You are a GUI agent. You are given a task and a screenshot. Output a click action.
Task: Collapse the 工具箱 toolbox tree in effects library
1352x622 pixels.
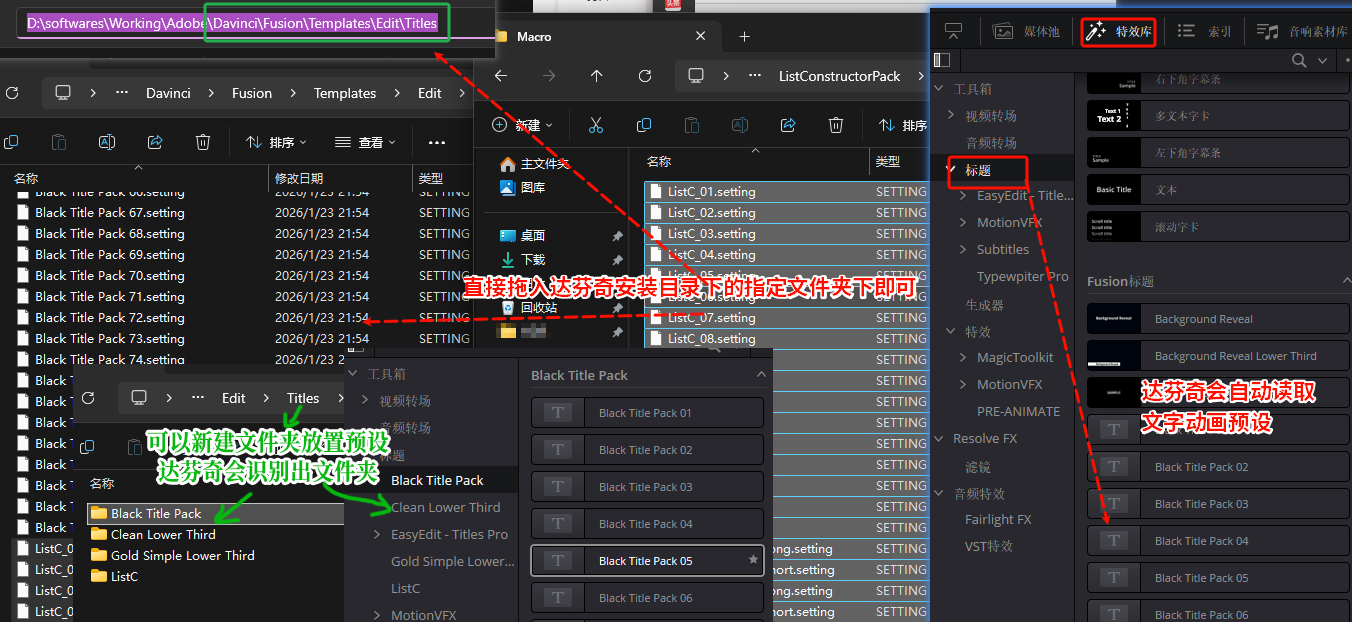[x=939, y=89]
